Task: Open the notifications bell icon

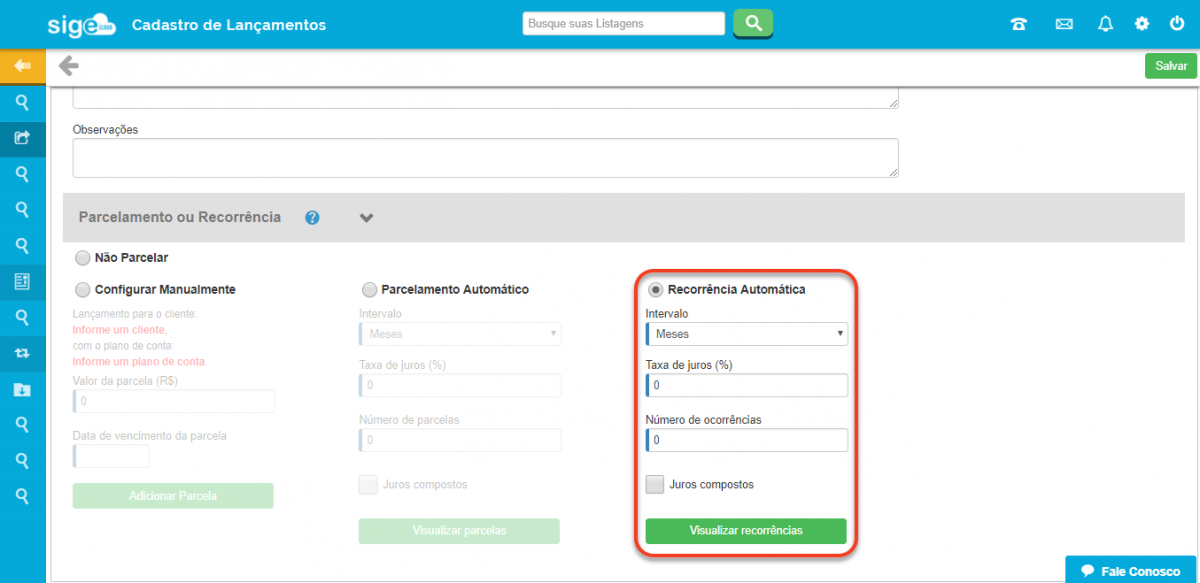Action: [1105, 24]
